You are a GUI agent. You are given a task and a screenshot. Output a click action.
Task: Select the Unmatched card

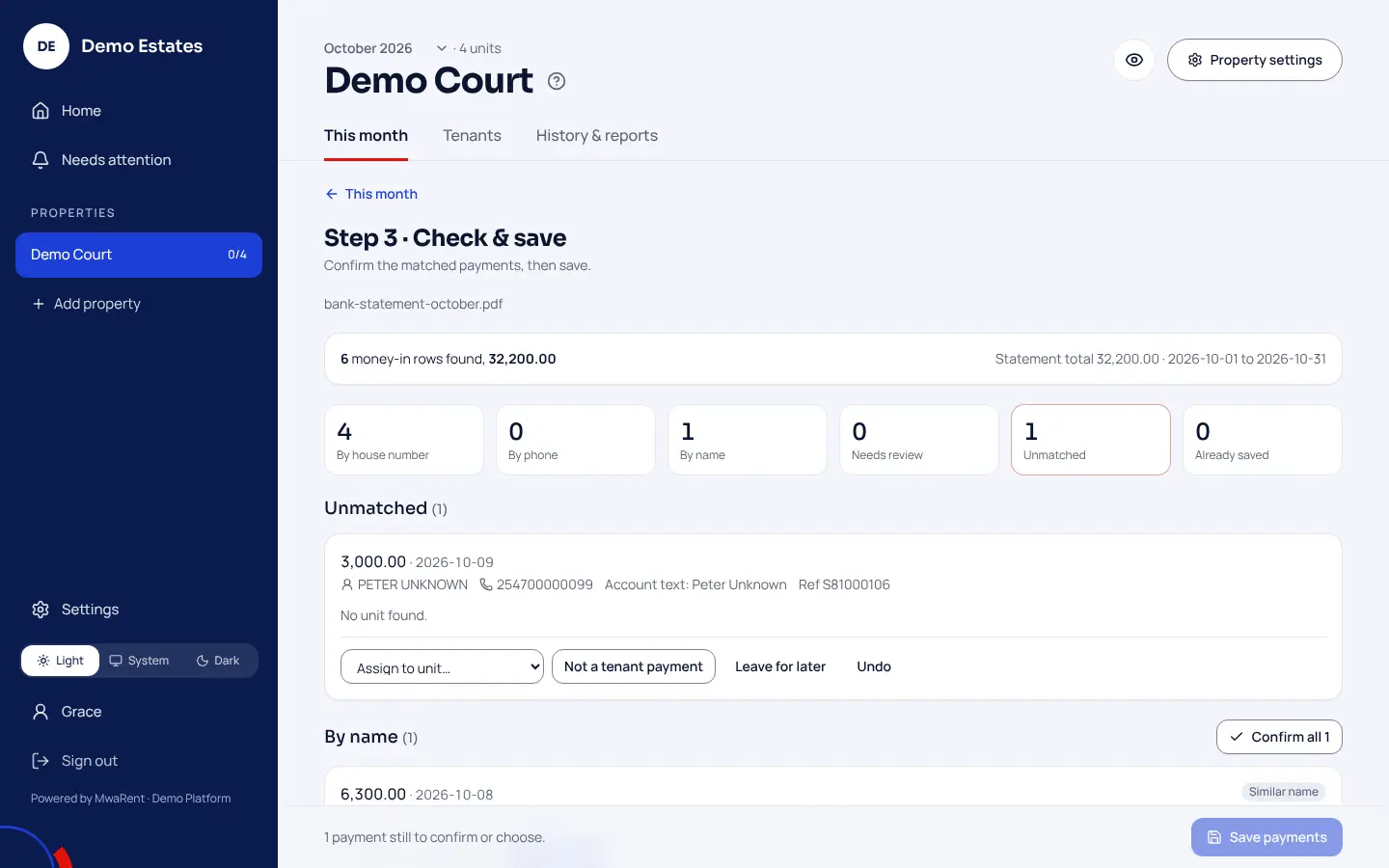pos(1091,440)
